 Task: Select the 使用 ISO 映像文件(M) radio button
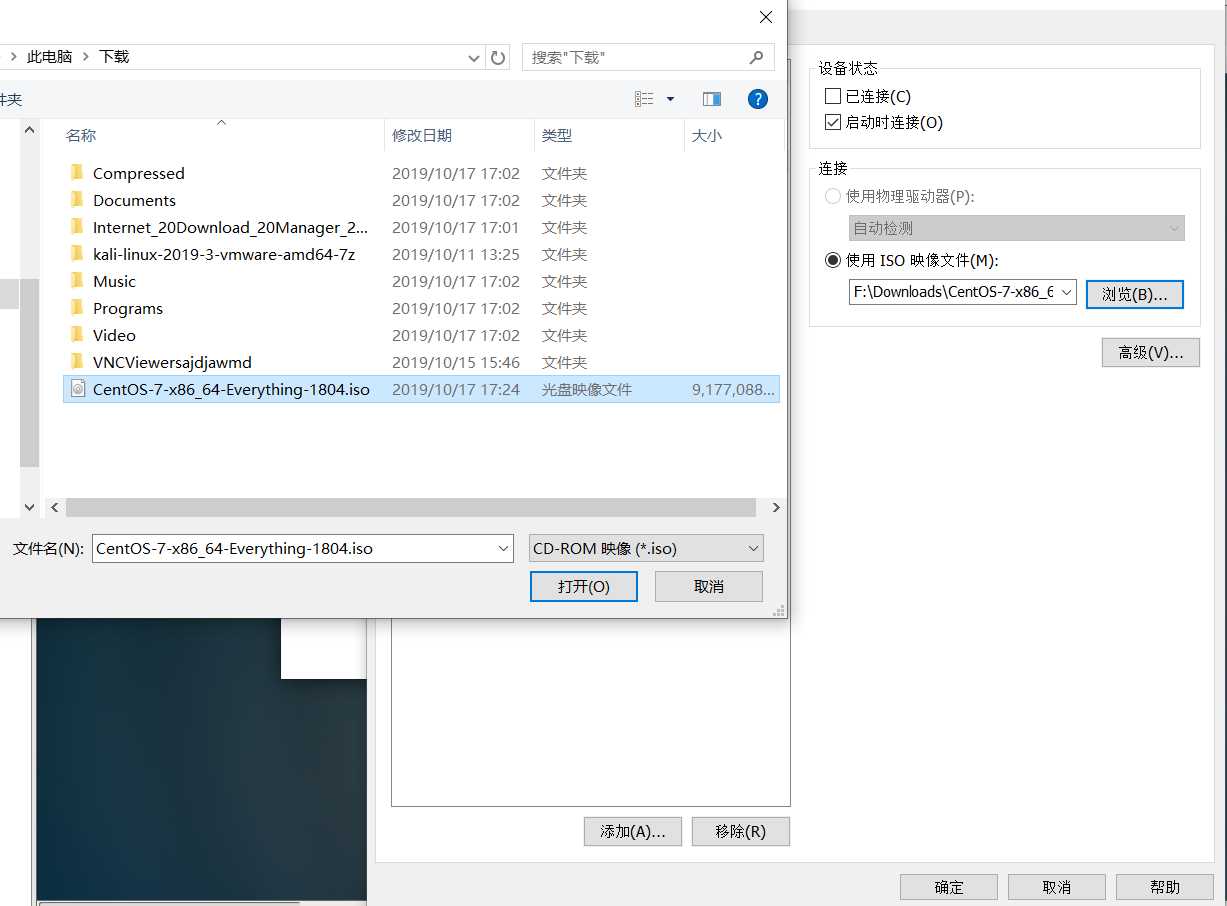pyautogui.click(x=832, y=260)
